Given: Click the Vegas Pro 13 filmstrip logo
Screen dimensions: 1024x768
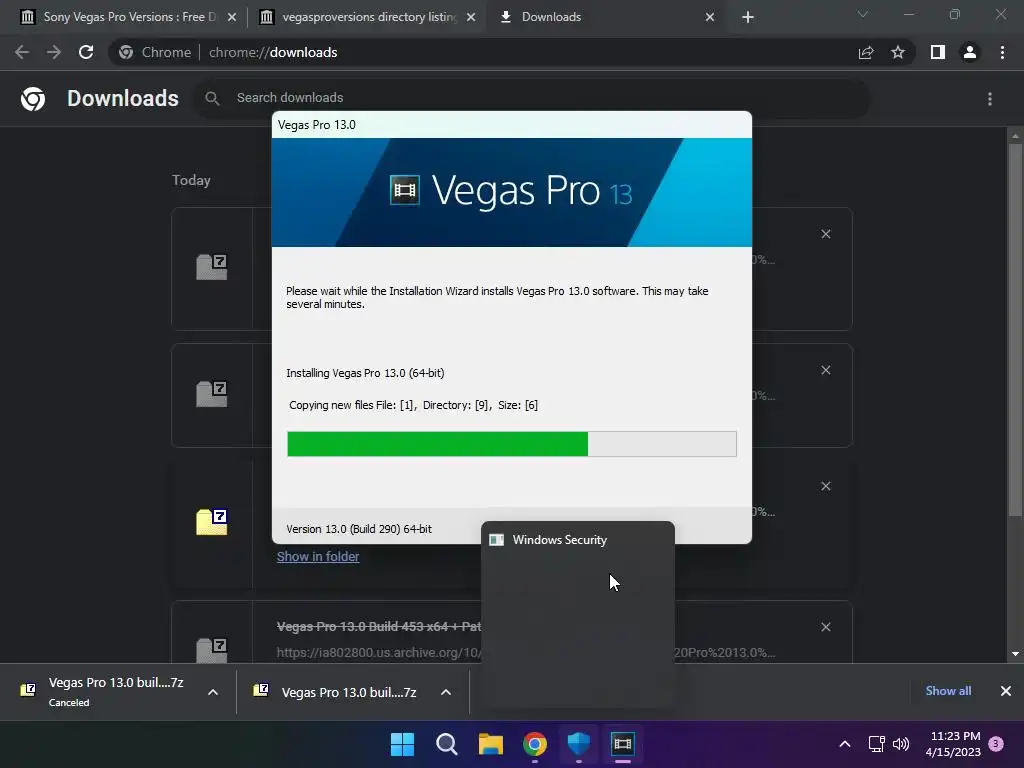Looking at the screenshot, I should [x=404, y=190].
